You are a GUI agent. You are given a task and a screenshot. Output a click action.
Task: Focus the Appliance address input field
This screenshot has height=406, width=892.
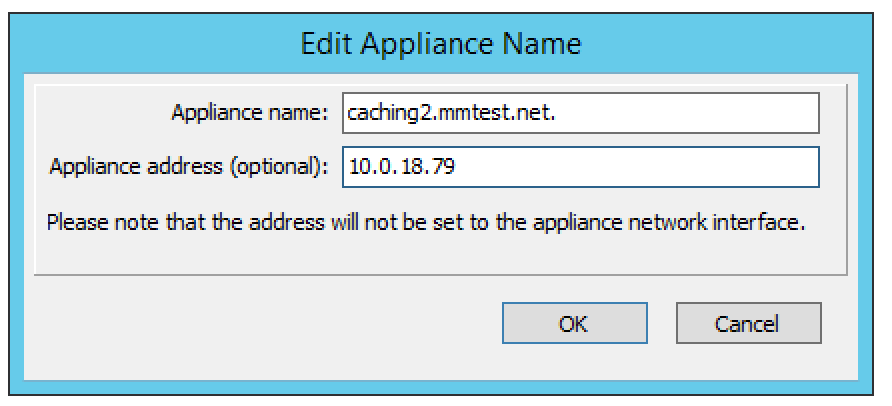pyautogui.click(x=580, y=167)
